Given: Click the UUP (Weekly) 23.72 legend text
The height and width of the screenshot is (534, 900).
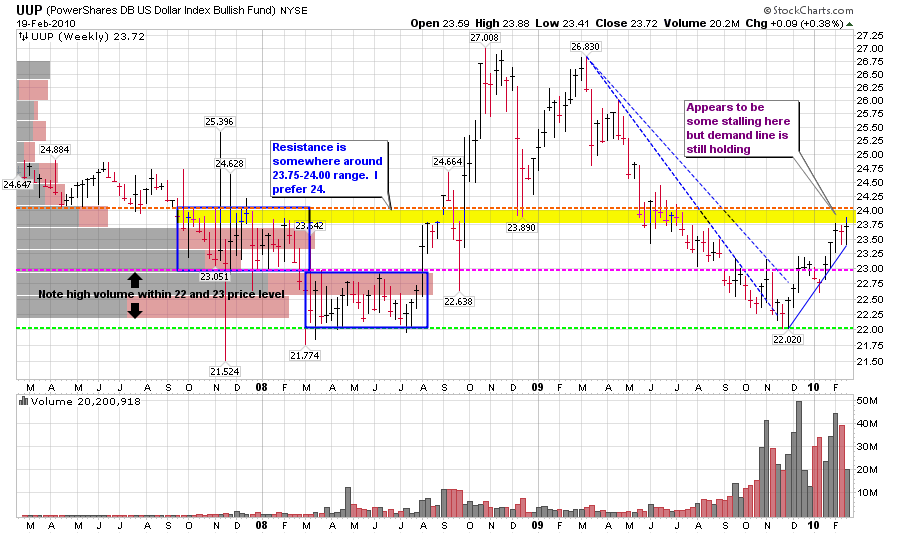Looking at the screenshot, I should pos(88,37).
